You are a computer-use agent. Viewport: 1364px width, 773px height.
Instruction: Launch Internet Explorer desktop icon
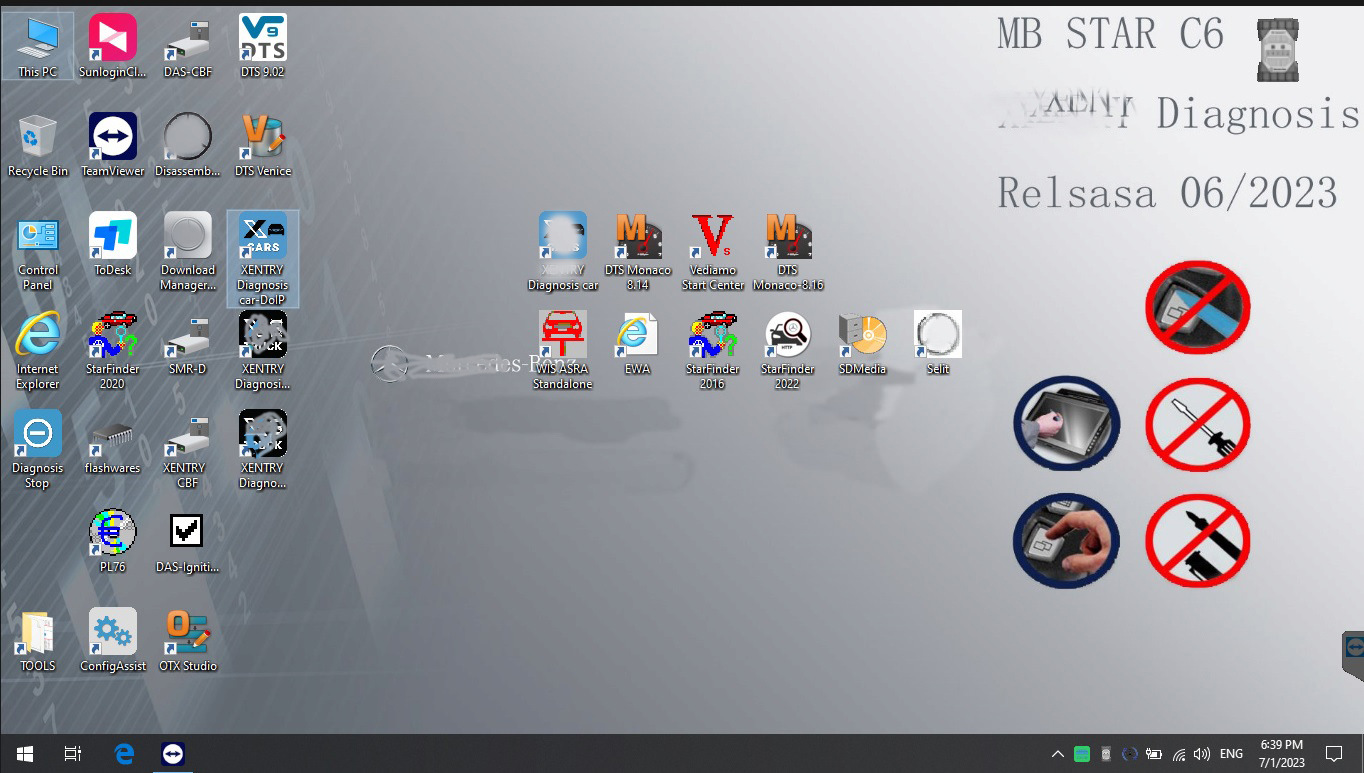coord(37,351)
